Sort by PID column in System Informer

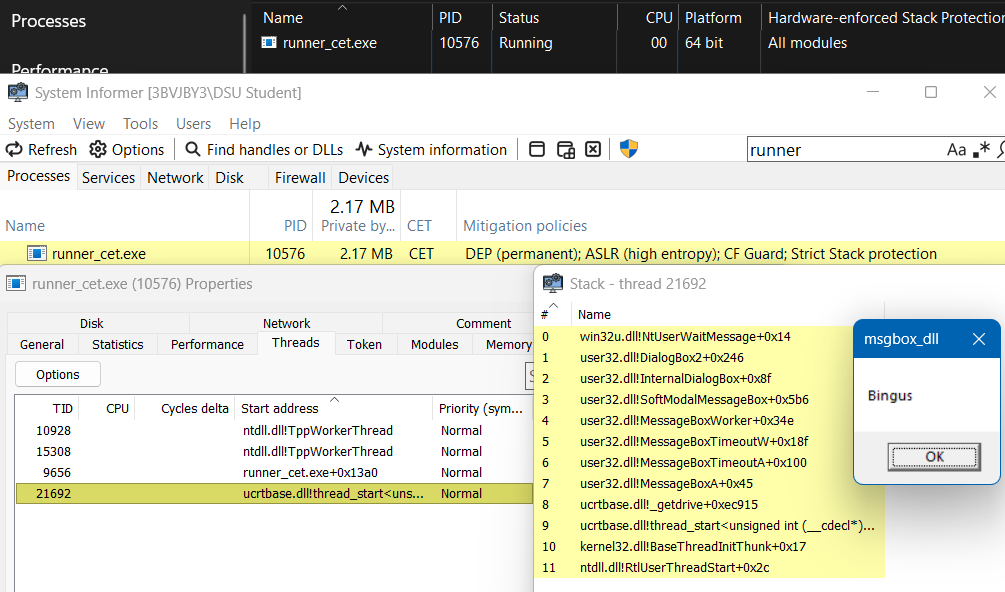(295, 226)
